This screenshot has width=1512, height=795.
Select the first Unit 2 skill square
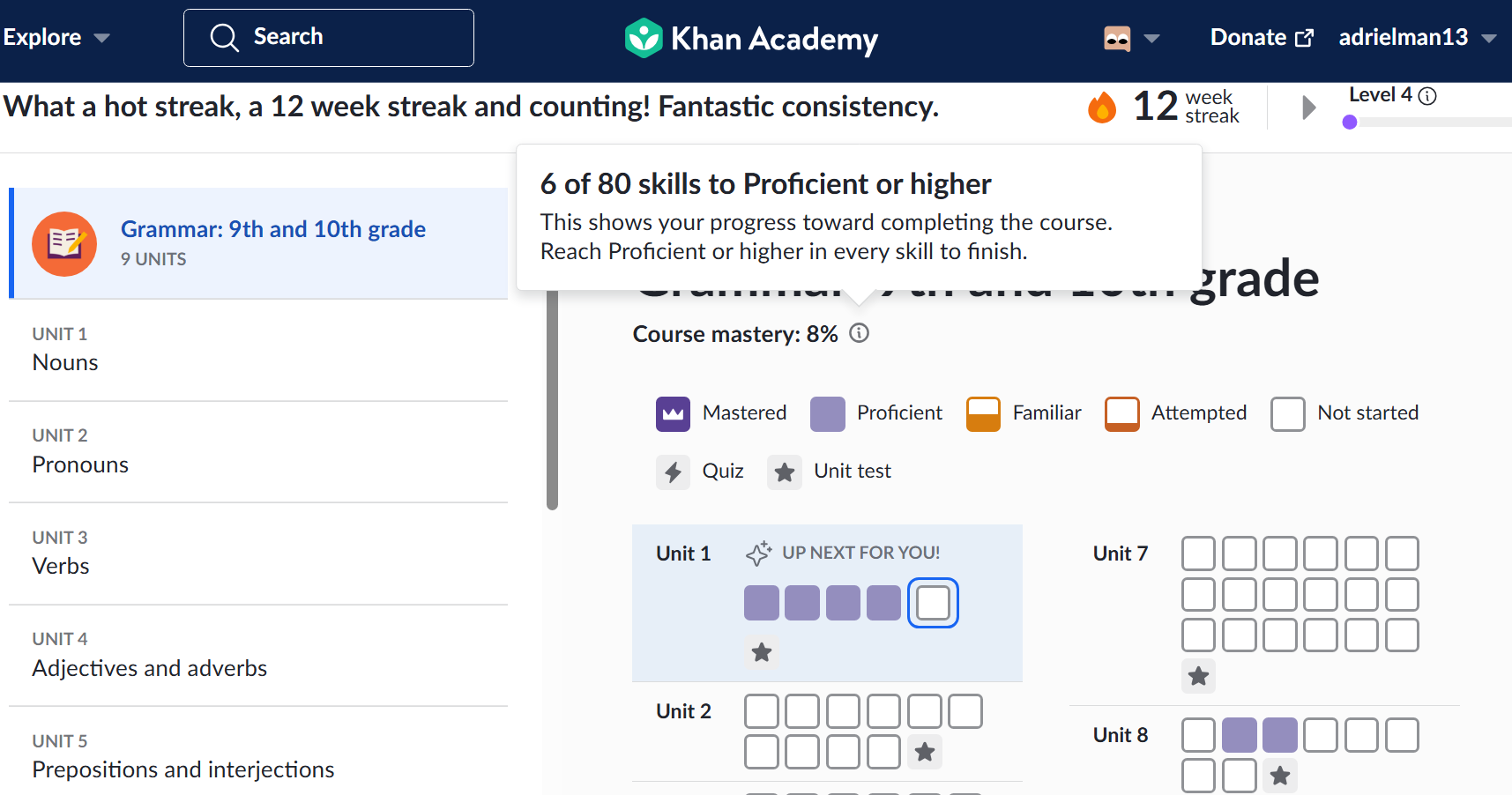point(762,711)
